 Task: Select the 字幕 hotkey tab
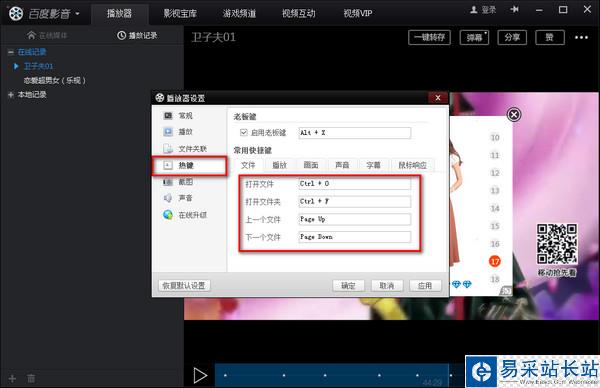point(373,165)
